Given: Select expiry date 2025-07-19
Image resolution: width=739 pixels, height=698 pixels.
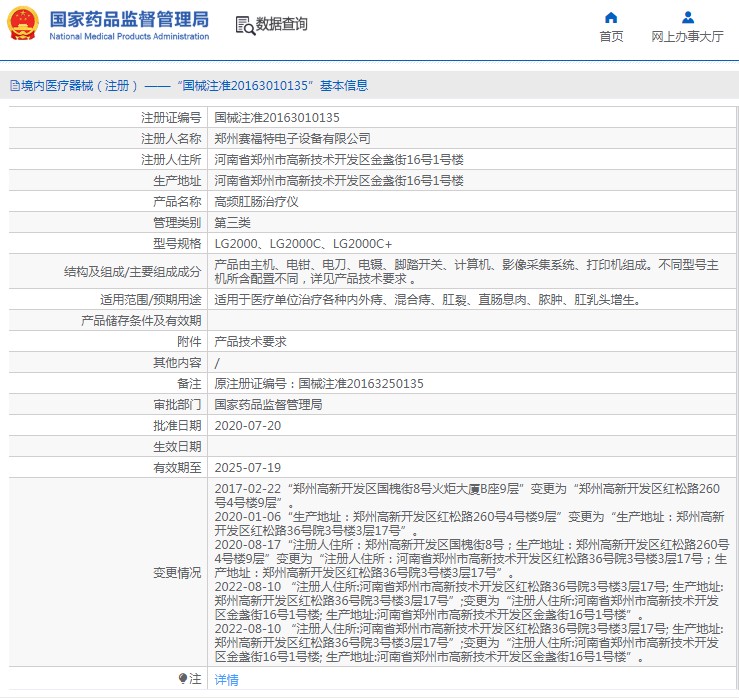Looking at the screenshot, I should tap(247, 468).
